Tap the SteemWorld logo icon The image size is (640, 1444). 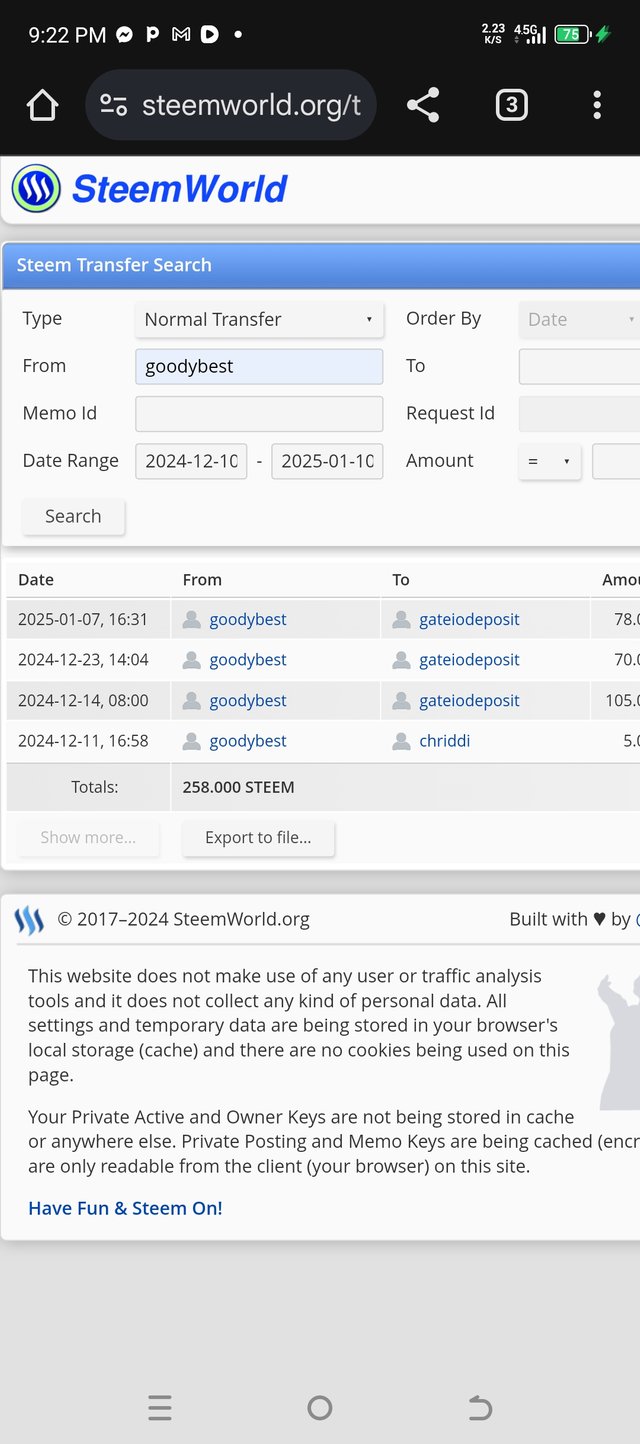(36, 188)
